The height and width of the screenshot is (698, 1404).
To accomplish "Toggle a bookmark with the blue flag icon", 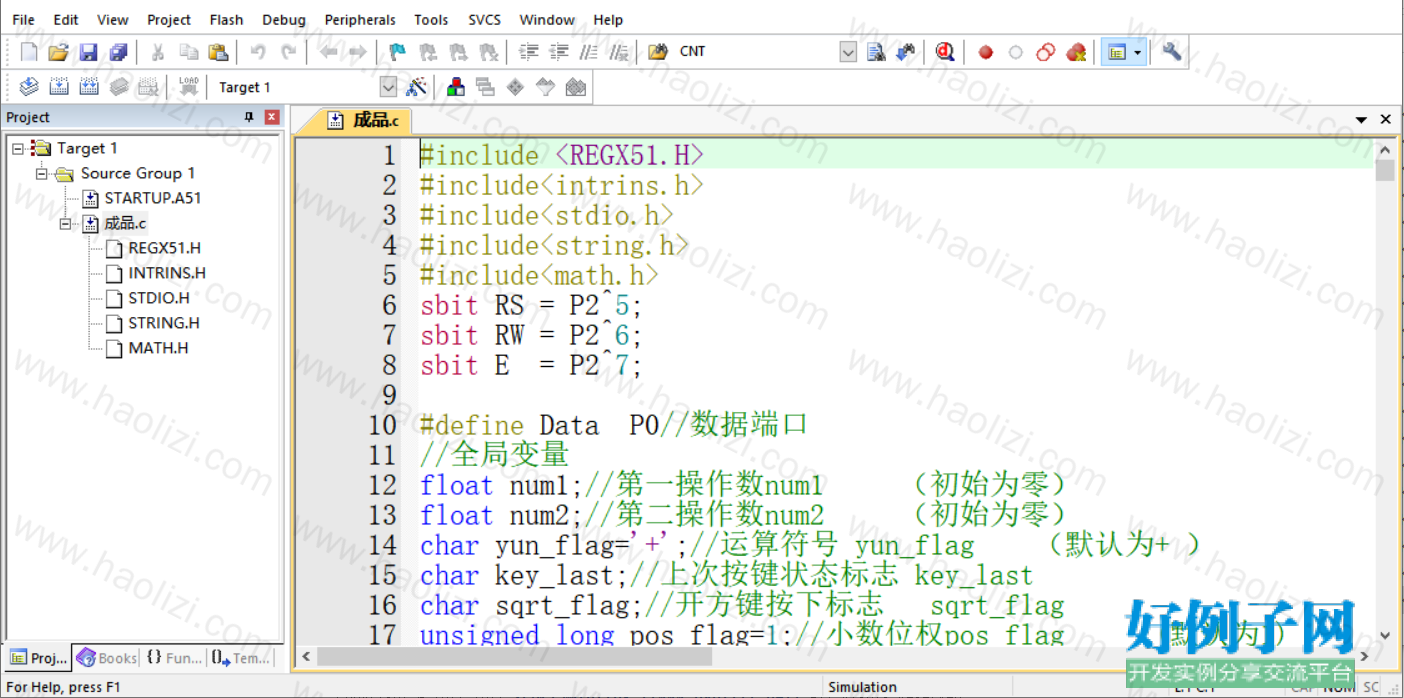I will (397, 52).
